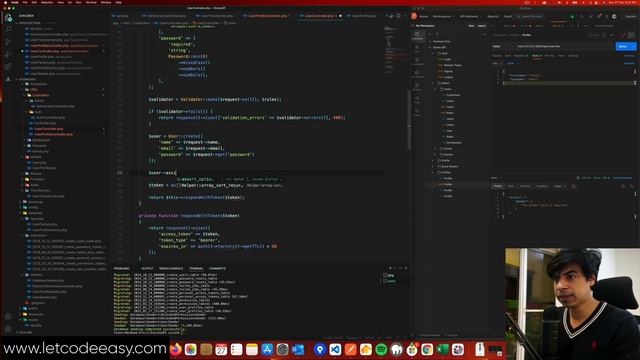Switch to the PROBLEMS panel tab
This screenshot has width=640, height=360.
click(x=121, y=268)
